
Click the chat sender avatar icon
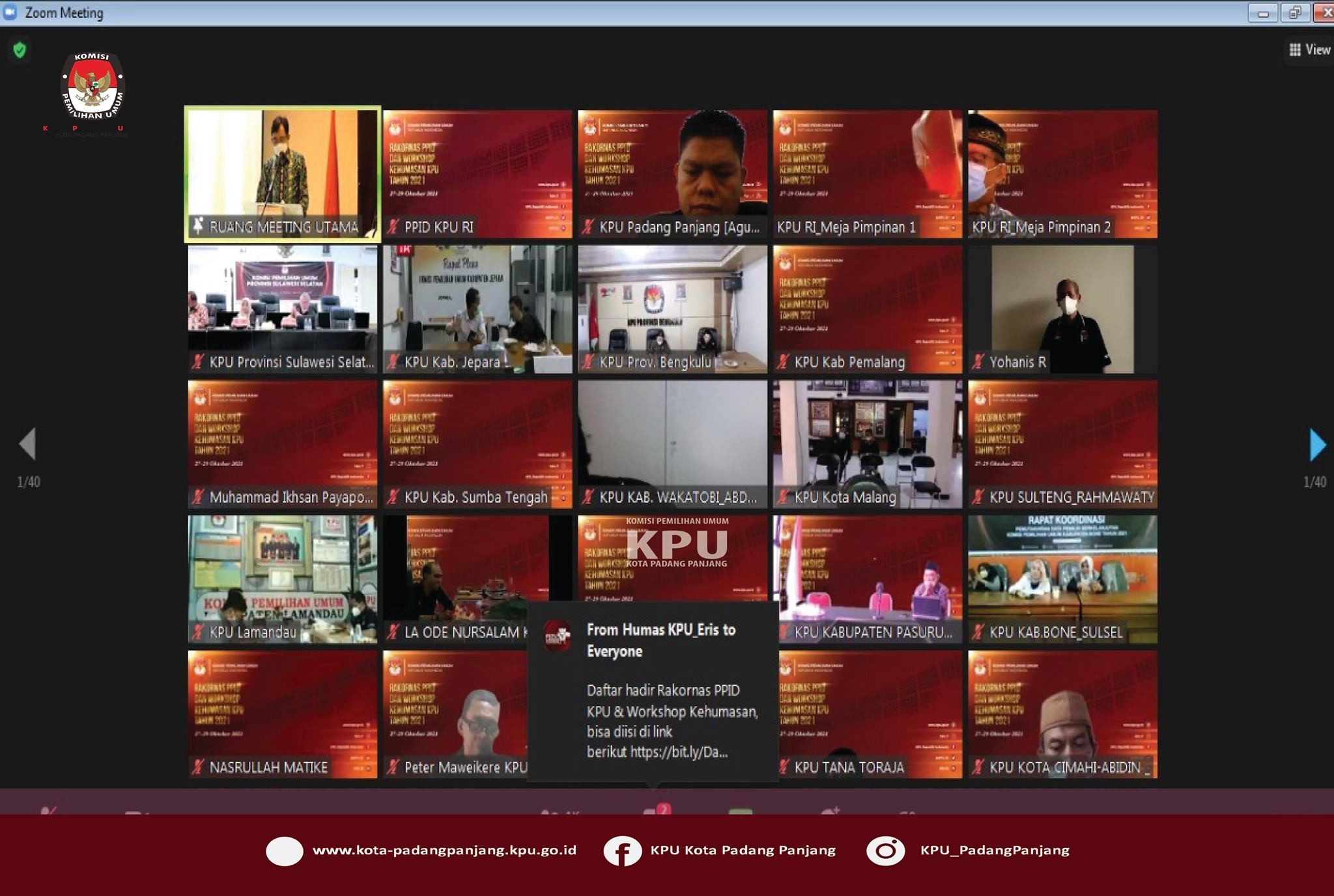click(558, 636)
